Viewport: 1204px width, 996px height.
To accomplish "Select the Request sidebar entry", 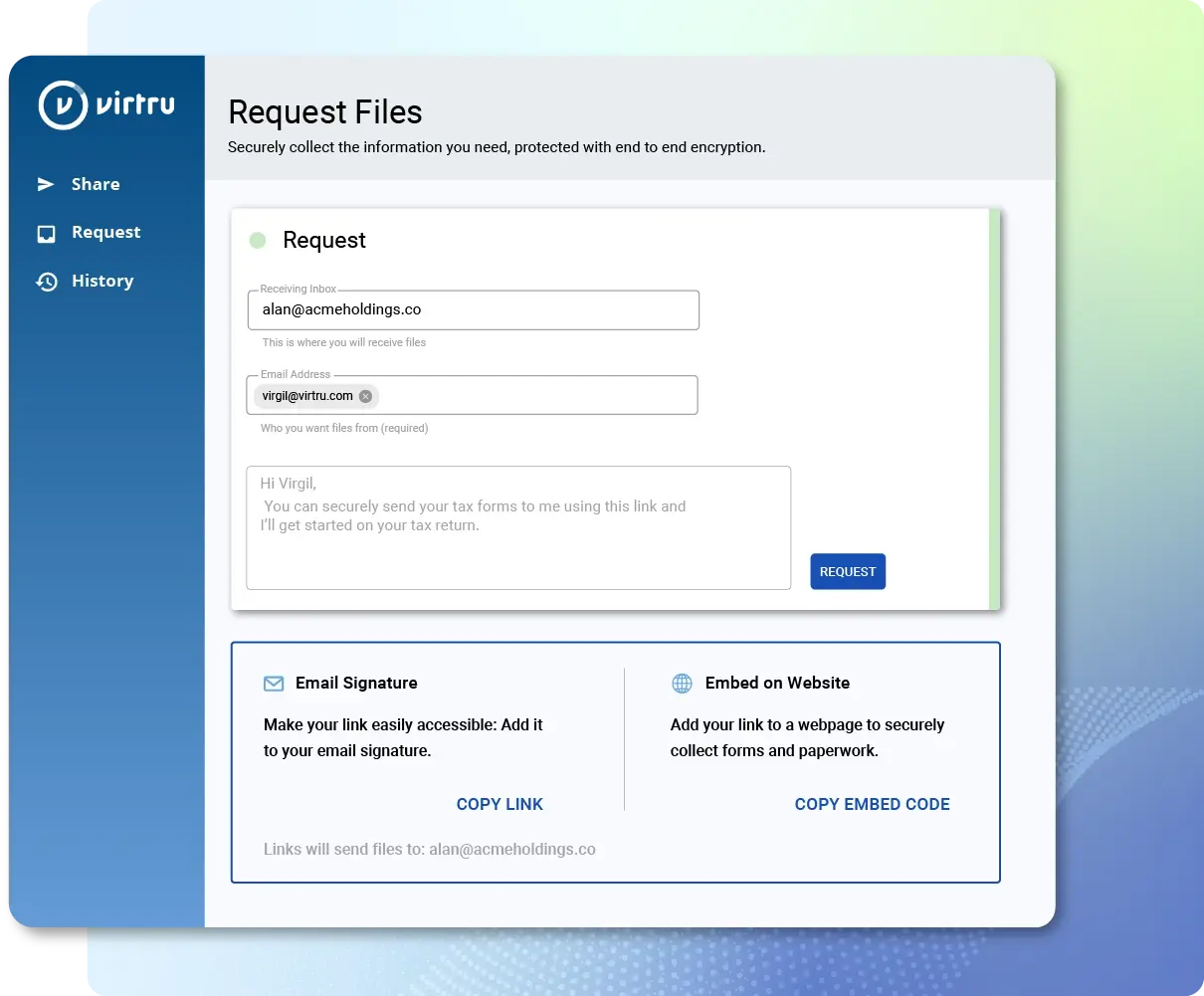I will [105, 232].
